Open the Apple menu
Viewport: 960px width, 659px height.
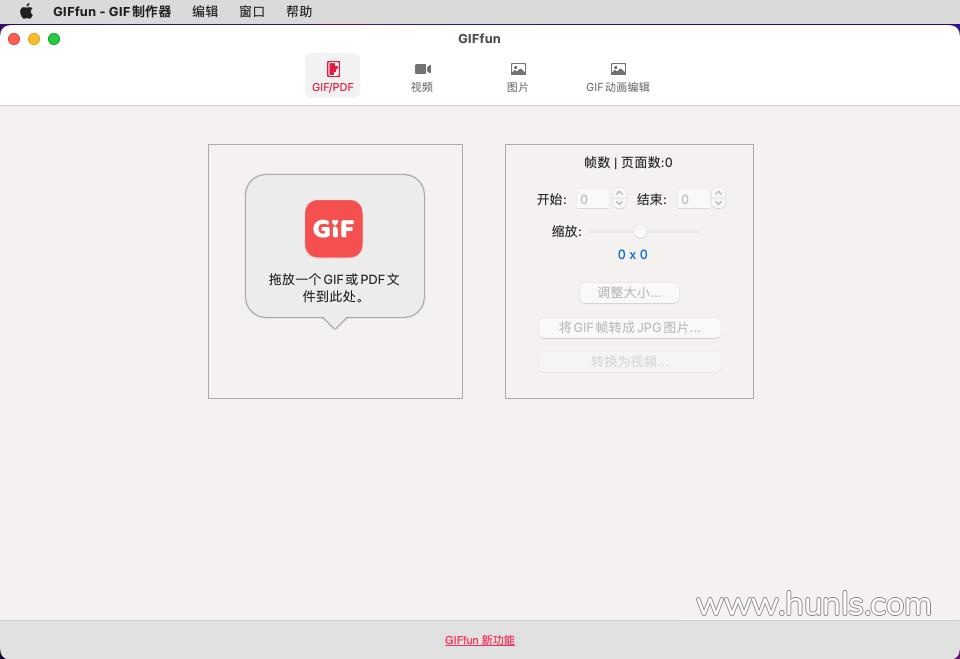[26, 12]
